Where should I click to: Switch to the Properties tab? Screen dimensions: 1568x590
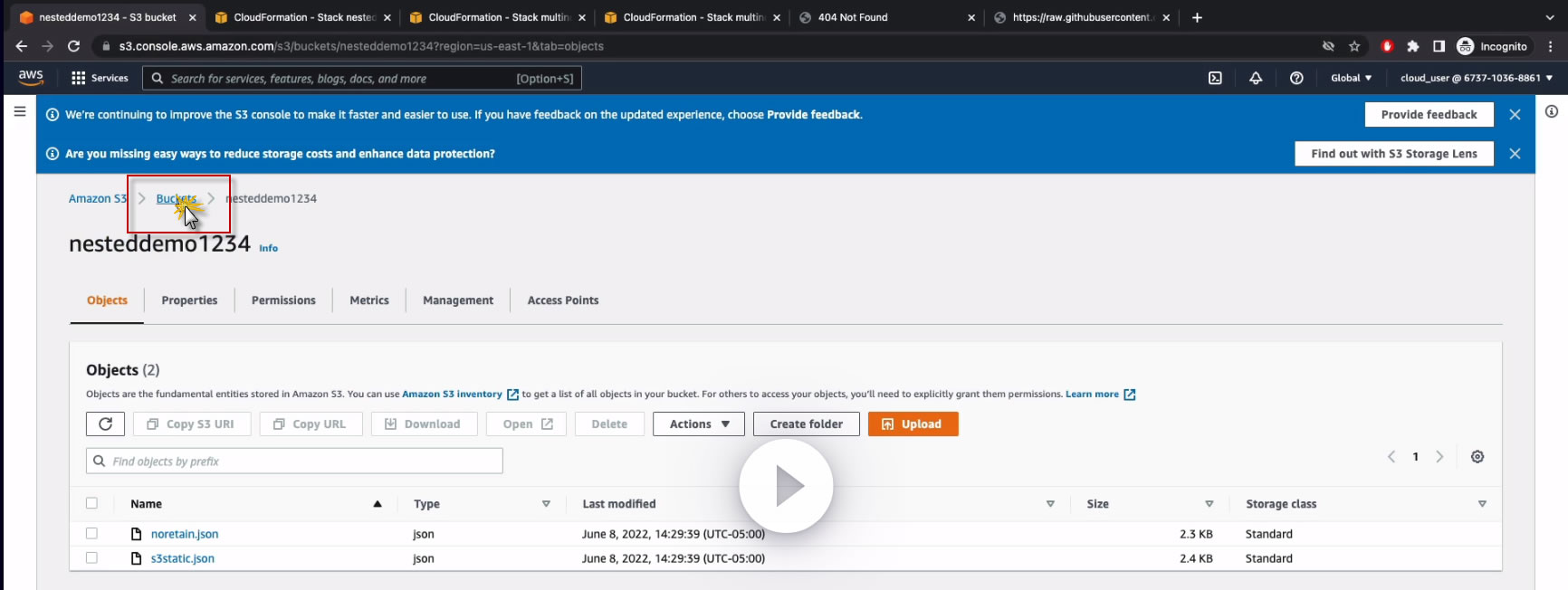pos(189,300)
